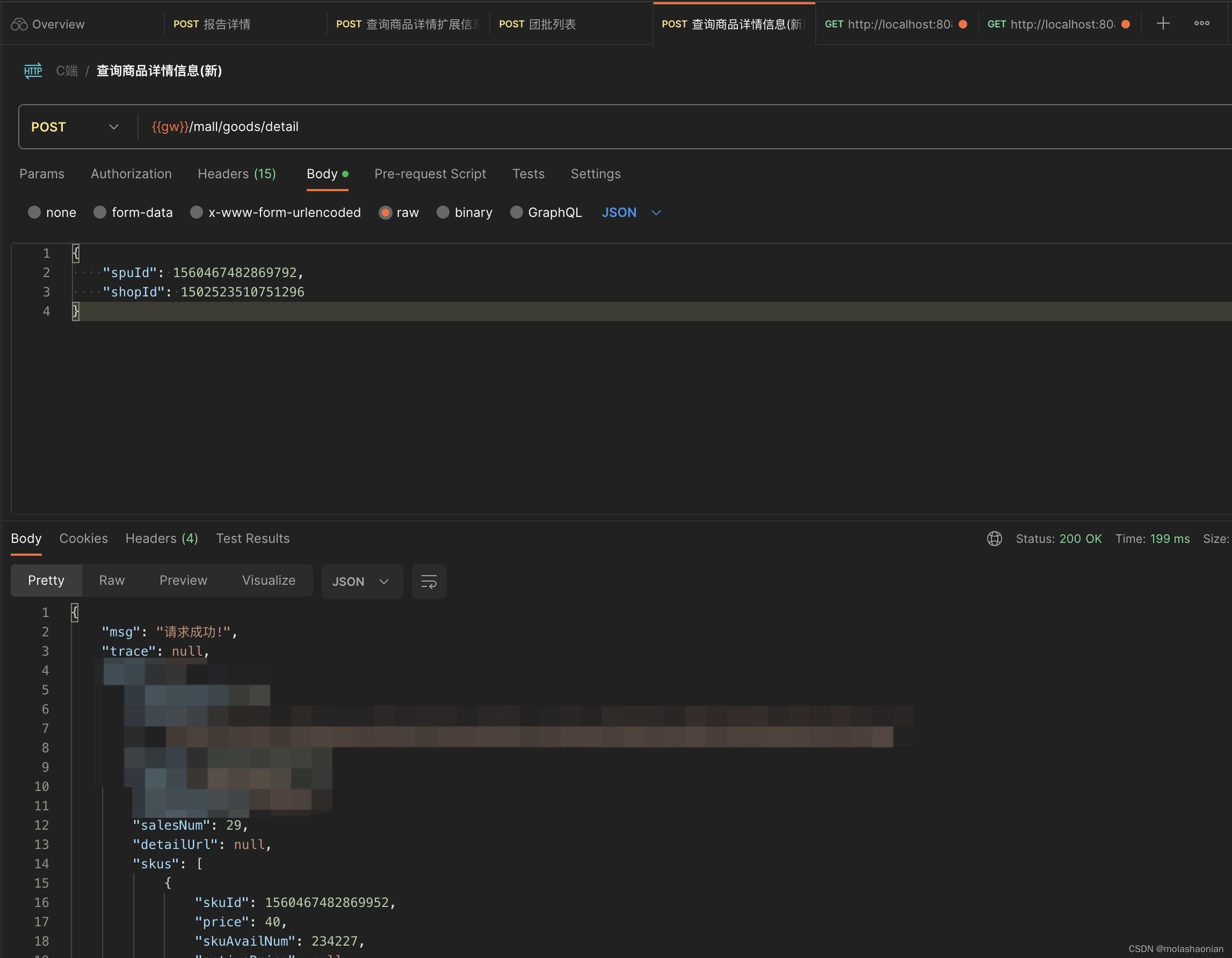
Task: Select the none body type radio
Action: click(x=34, y=212)
